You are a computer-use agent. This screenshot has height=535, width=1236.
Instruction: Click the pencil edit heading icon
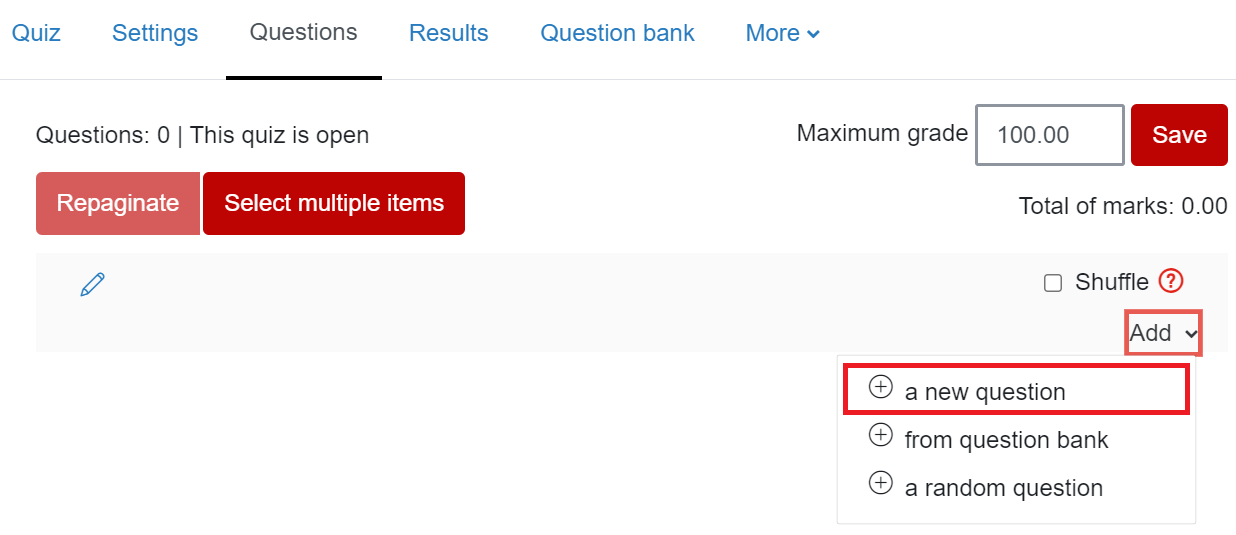click(92, 285)
